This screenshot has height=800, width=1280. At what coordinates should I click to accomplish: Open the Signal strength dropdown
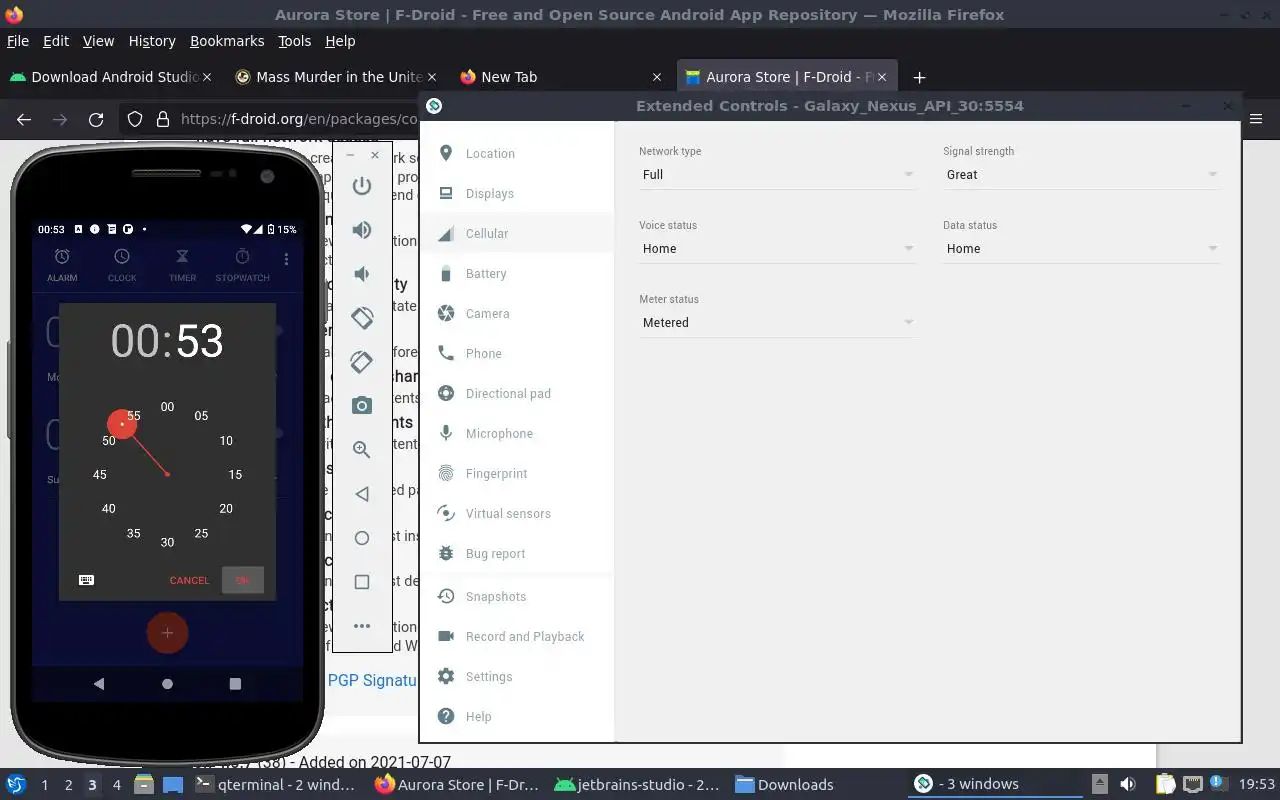coord(1081,175)
